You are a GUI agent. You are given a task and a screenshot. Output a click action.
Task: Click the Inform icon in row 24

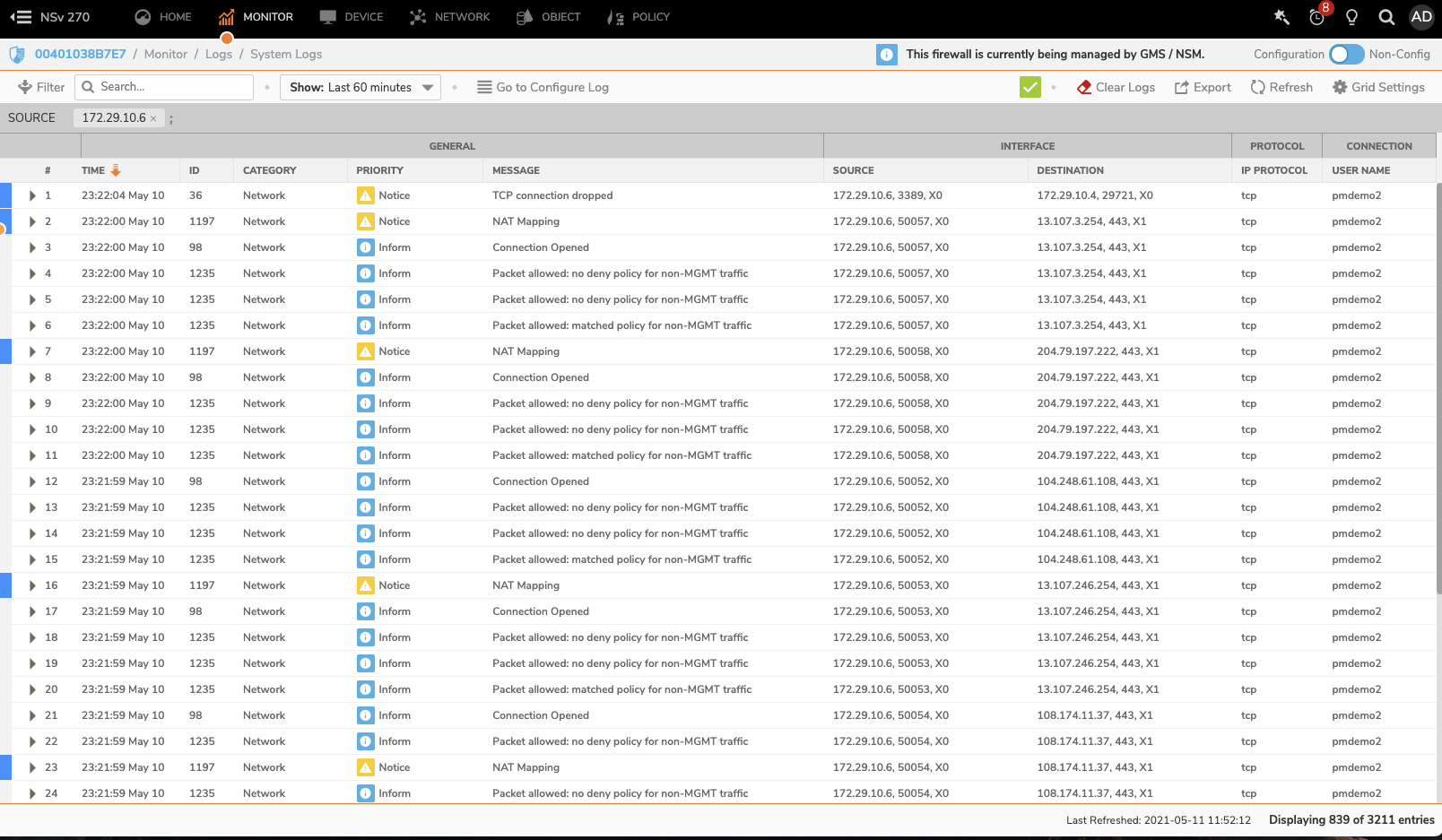(366, 793)
